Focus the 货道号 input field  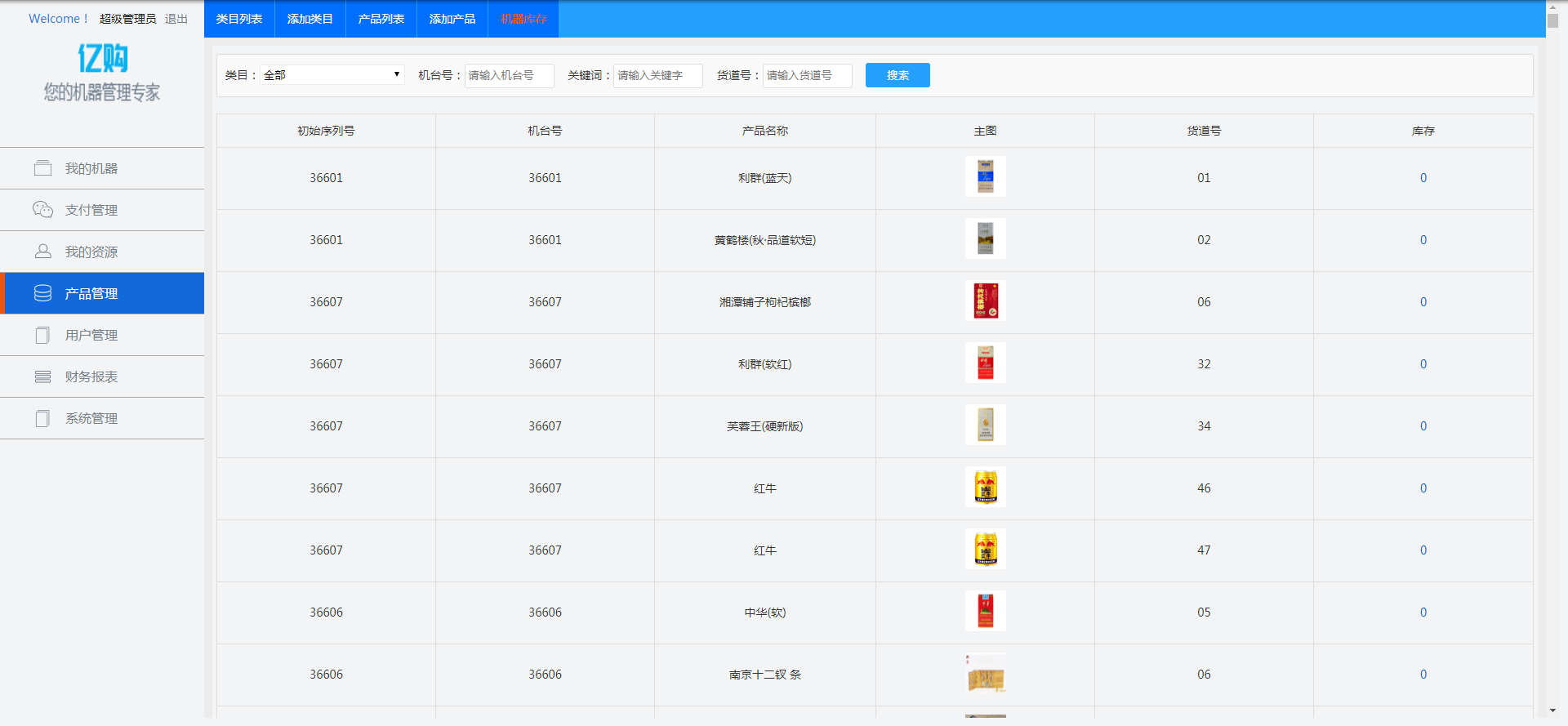[x=807, y=75]
